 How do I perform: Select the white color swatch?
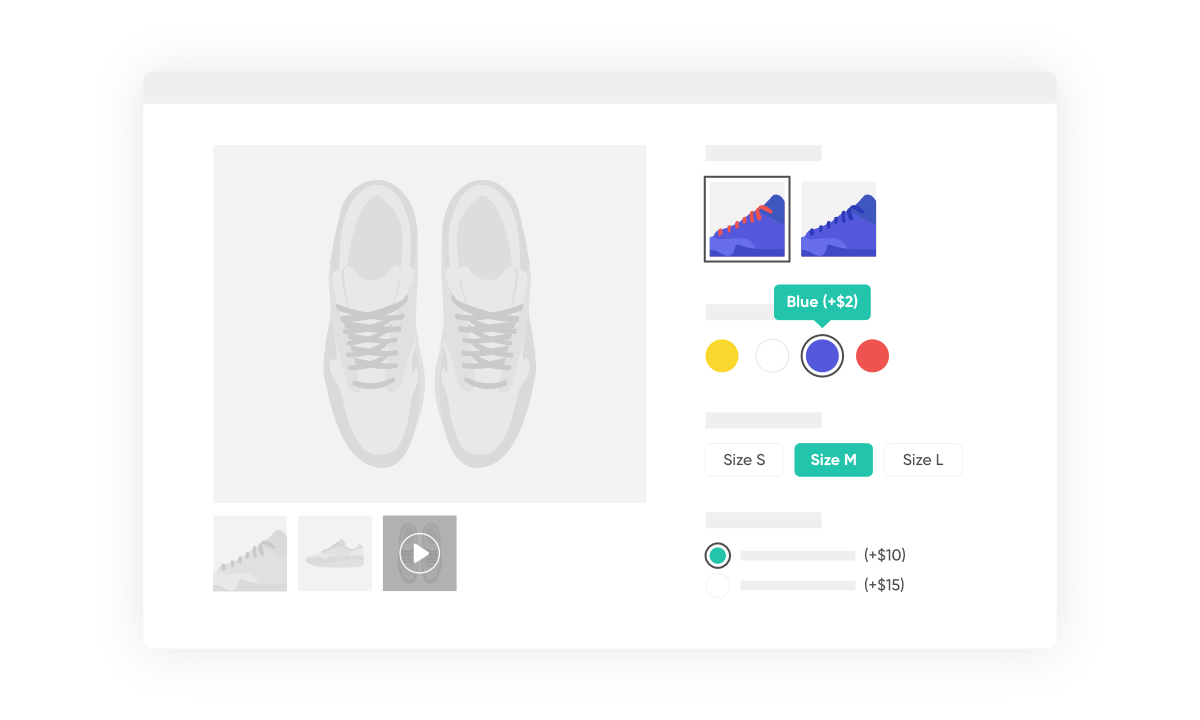[x=772, y=355]
